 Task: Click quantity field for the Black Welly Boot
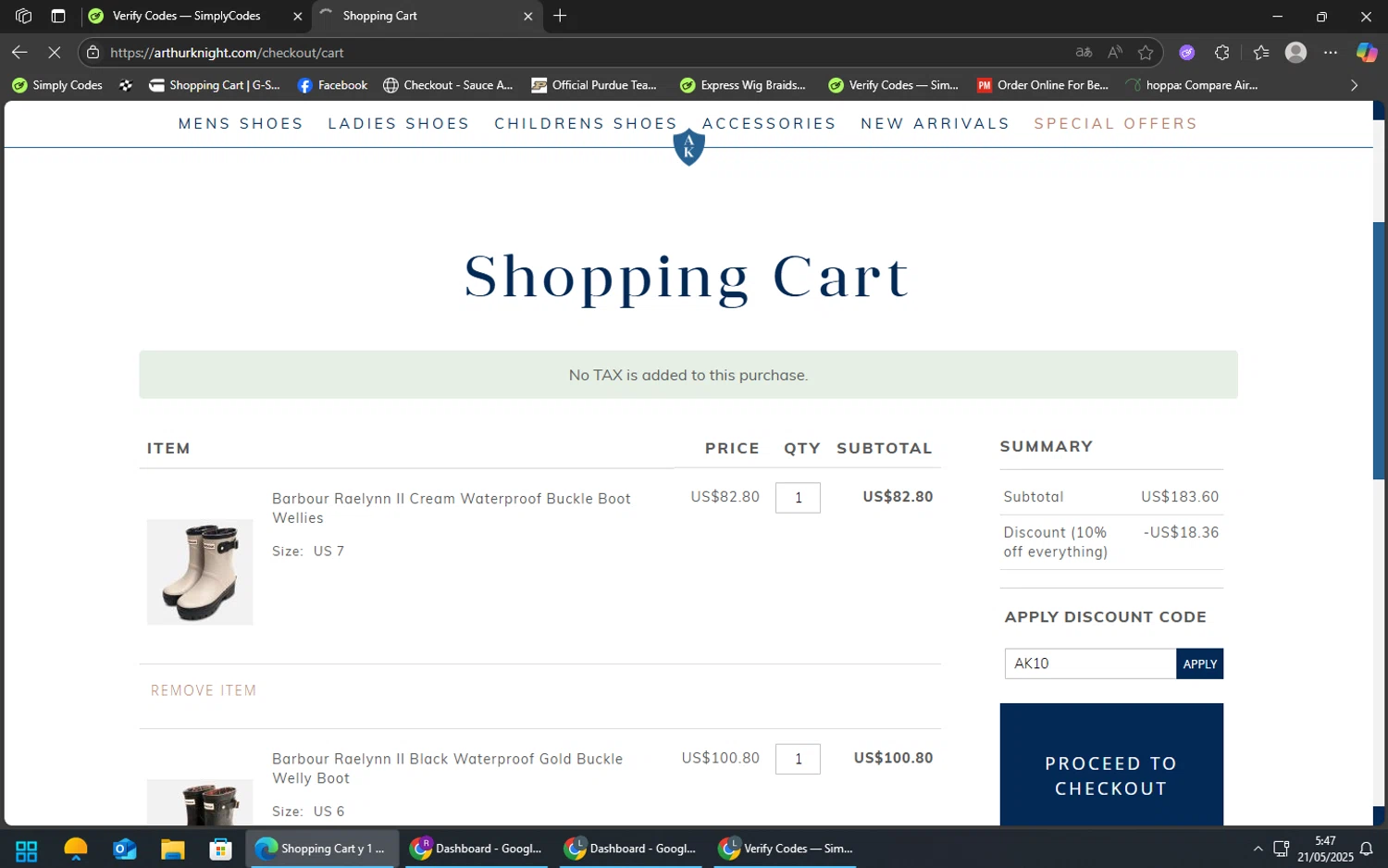coord(798,759)
